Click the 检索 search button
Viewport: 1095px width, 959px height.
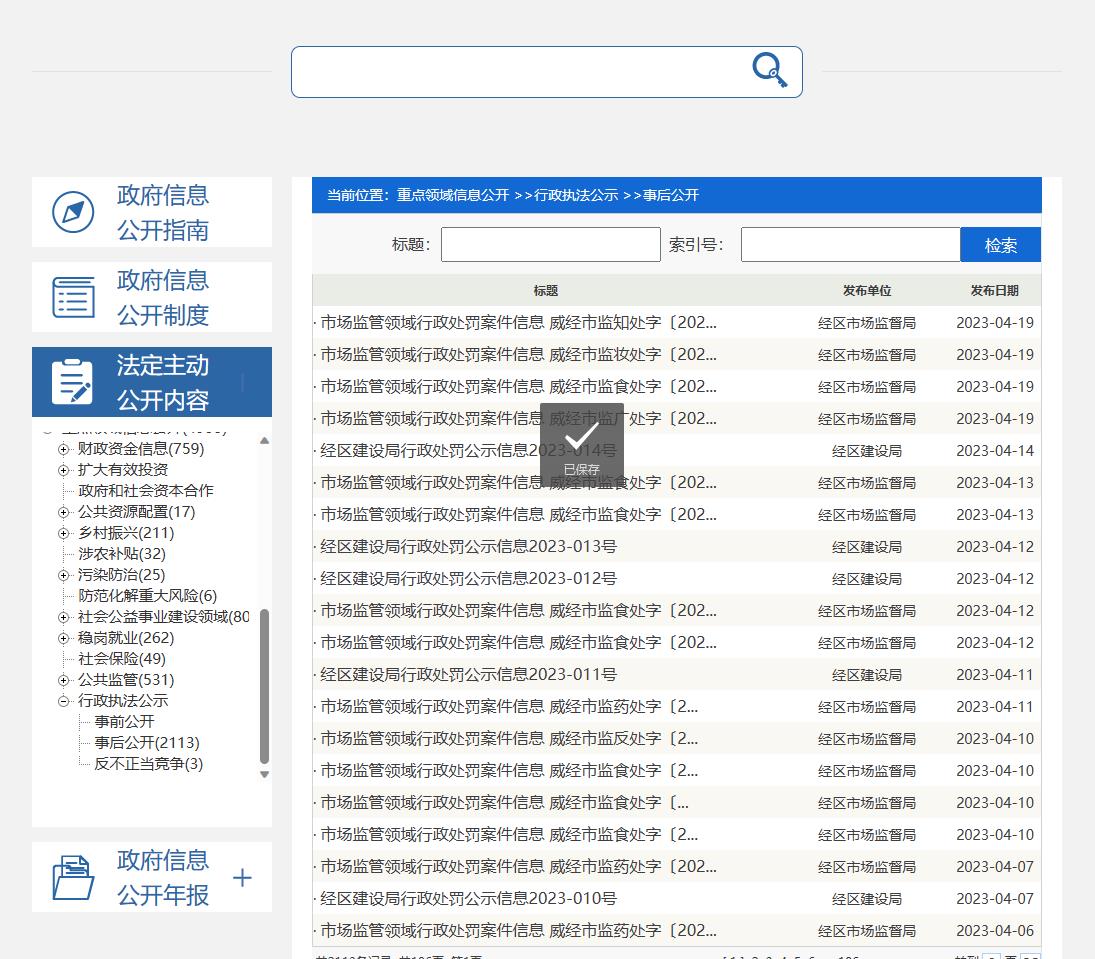tap(1000, 245)
